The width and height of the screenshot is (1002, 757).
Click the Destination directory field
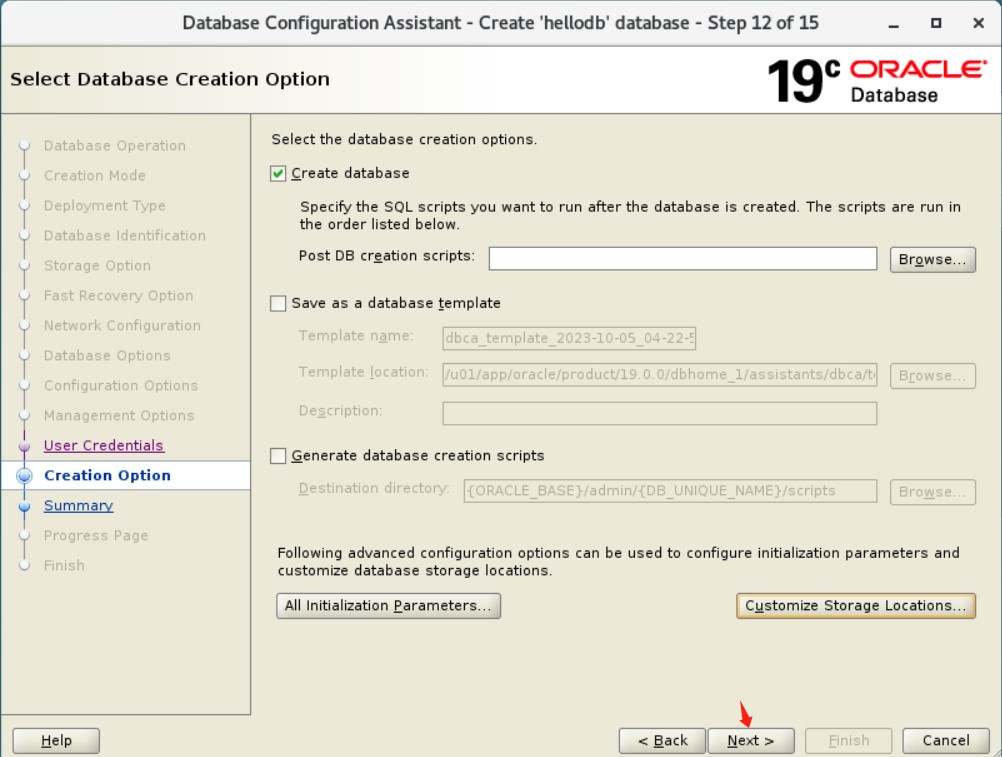[670, 491]
